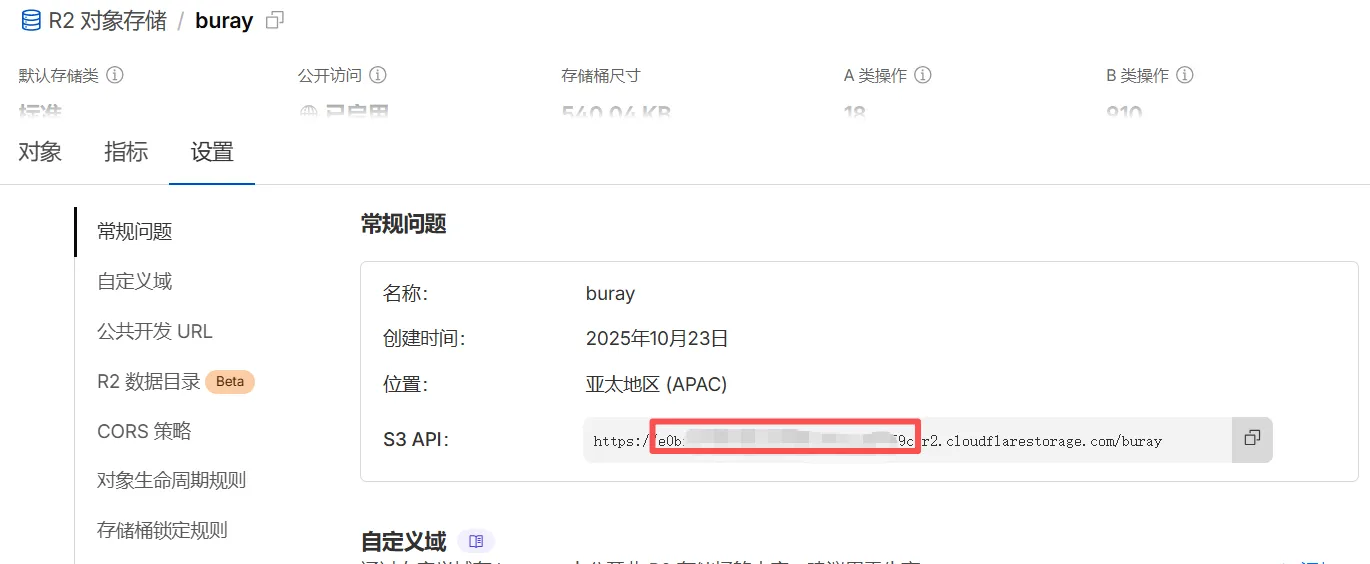Screen dimensions: 1370x564
Task: Click the 位置: label
Action: 405,385
